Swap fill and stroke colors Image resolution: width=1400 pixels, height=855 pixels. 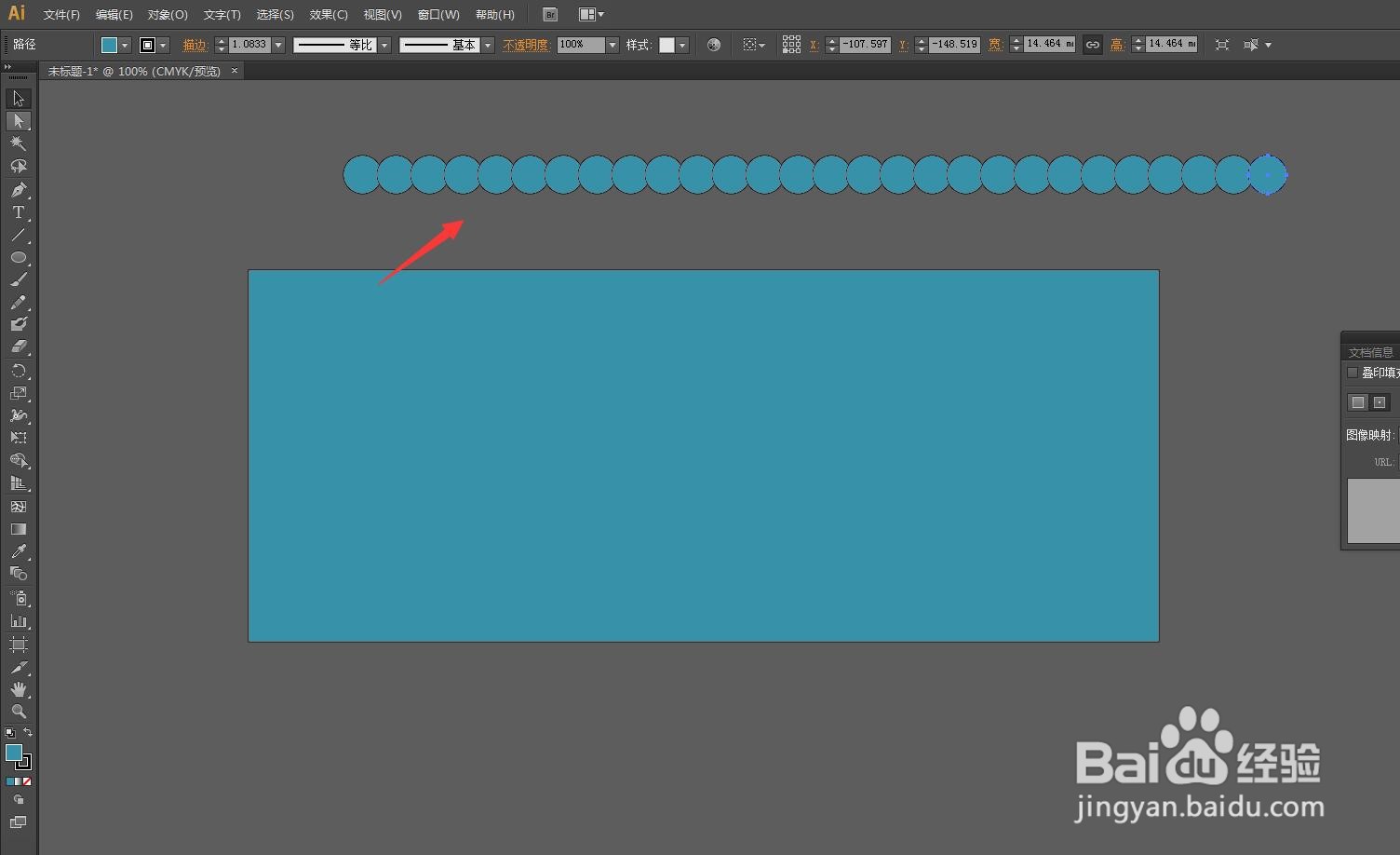click(28, 733)
